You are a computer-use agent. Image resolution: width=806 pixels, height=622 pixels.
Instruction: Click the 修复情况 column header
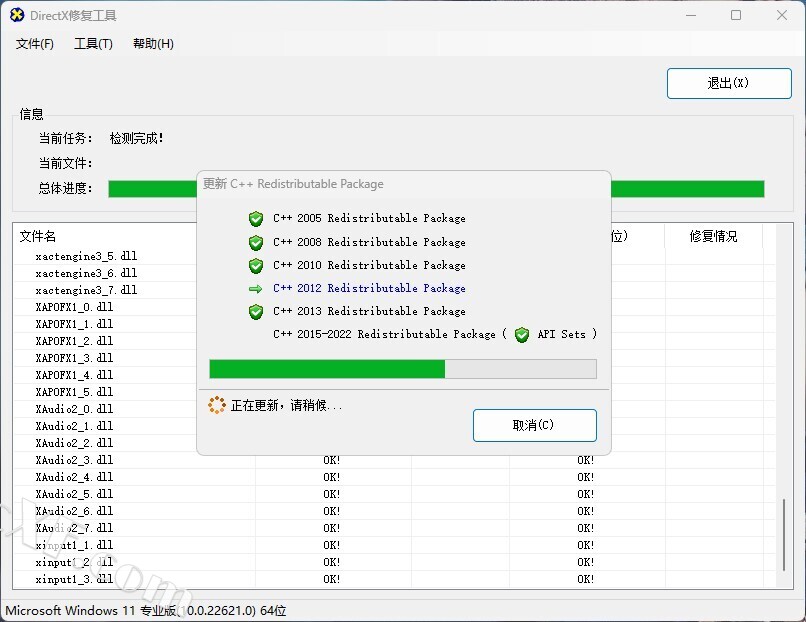(713, 236)
